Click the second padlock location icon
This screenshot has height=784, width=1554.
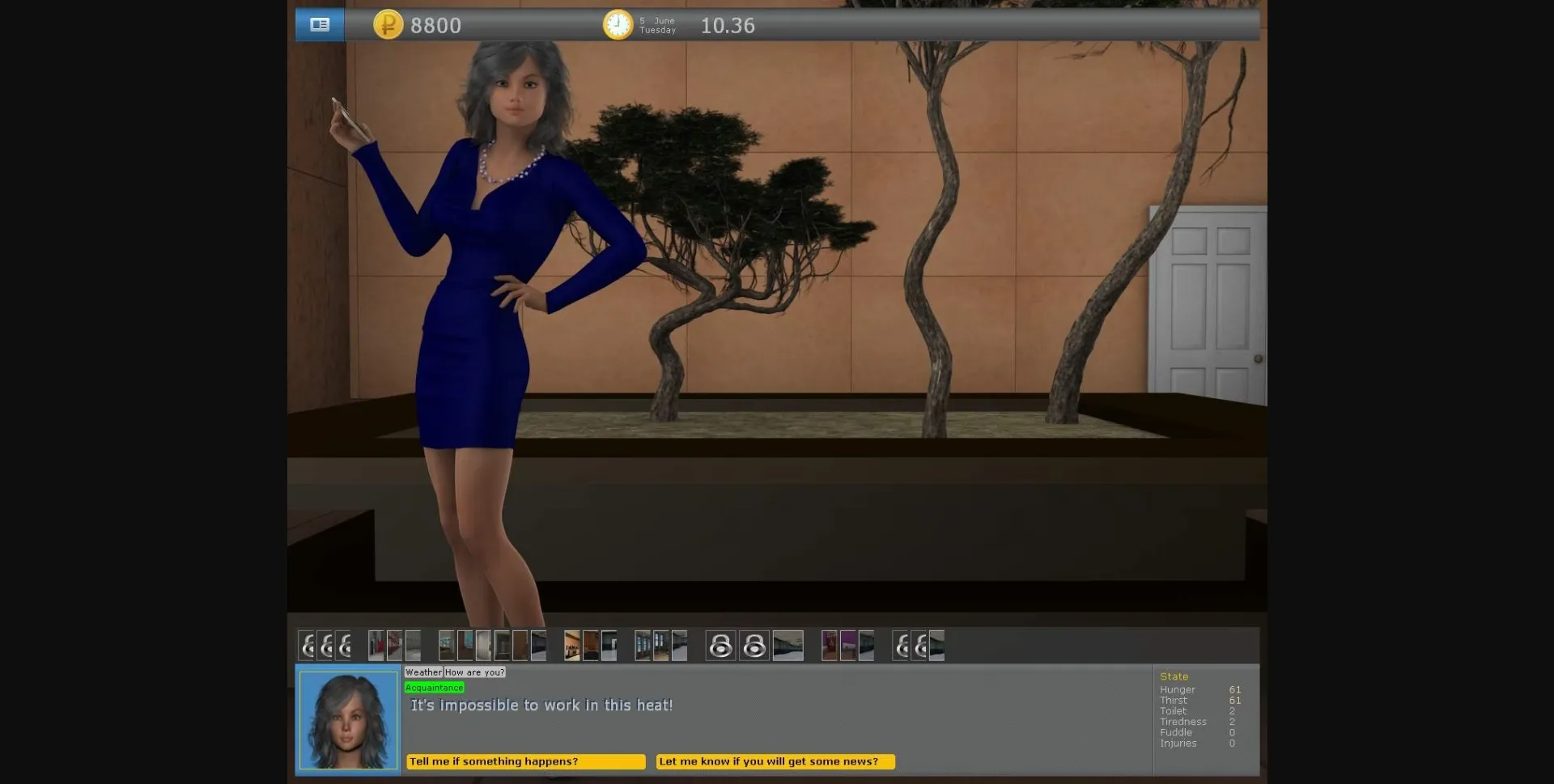click(x=756, y=646)
